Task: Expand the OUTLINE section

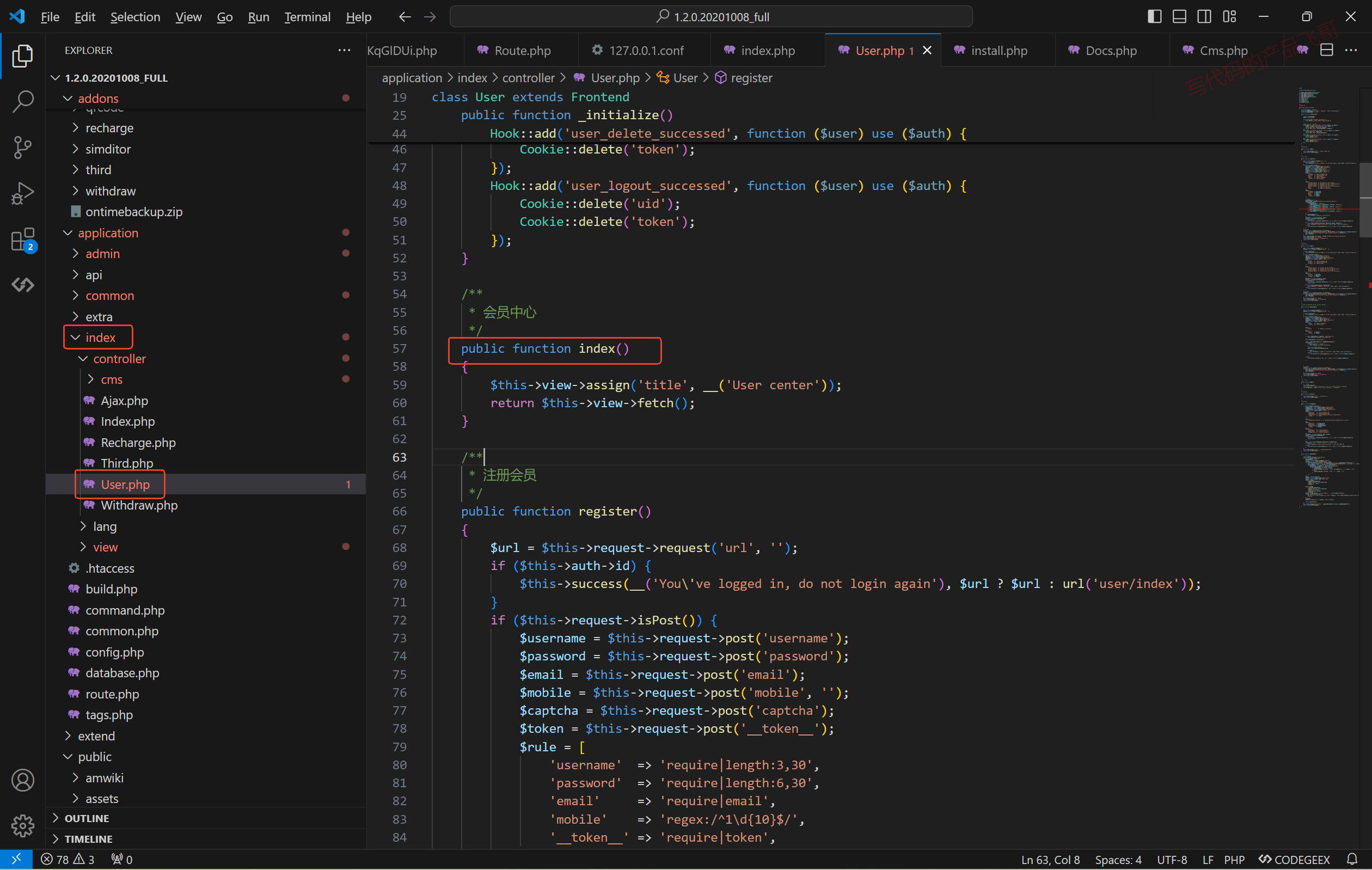Action: tap(205, 818)
